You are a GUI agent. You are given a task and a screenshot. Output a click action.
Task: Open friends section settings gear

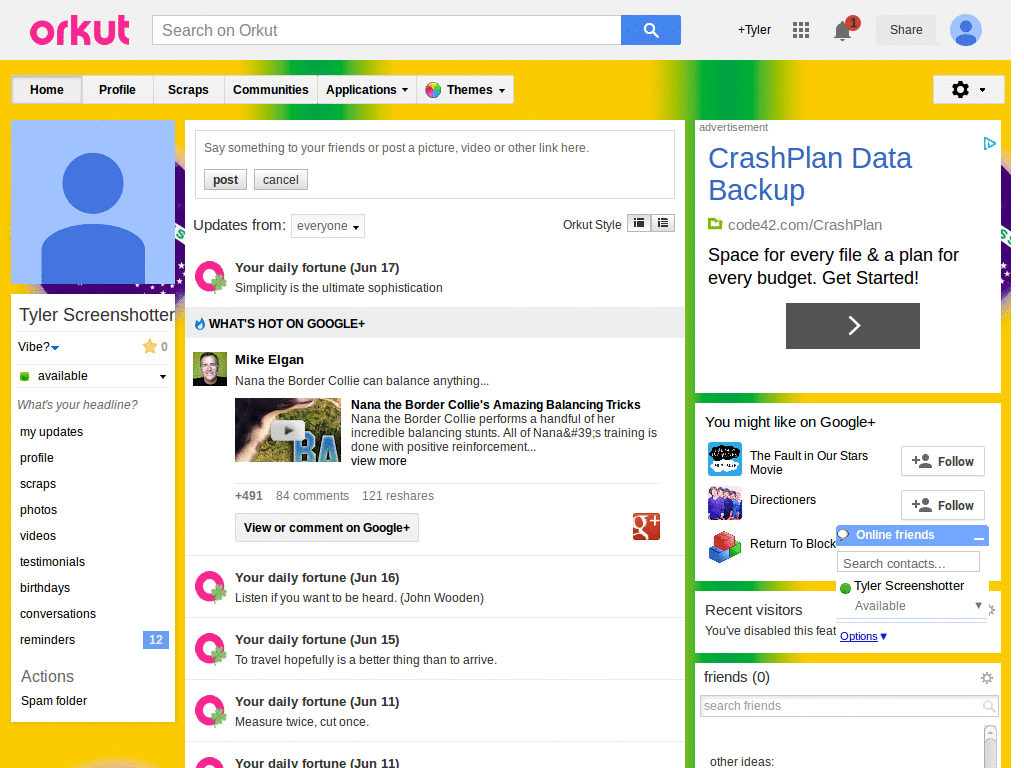coord(987,678)
